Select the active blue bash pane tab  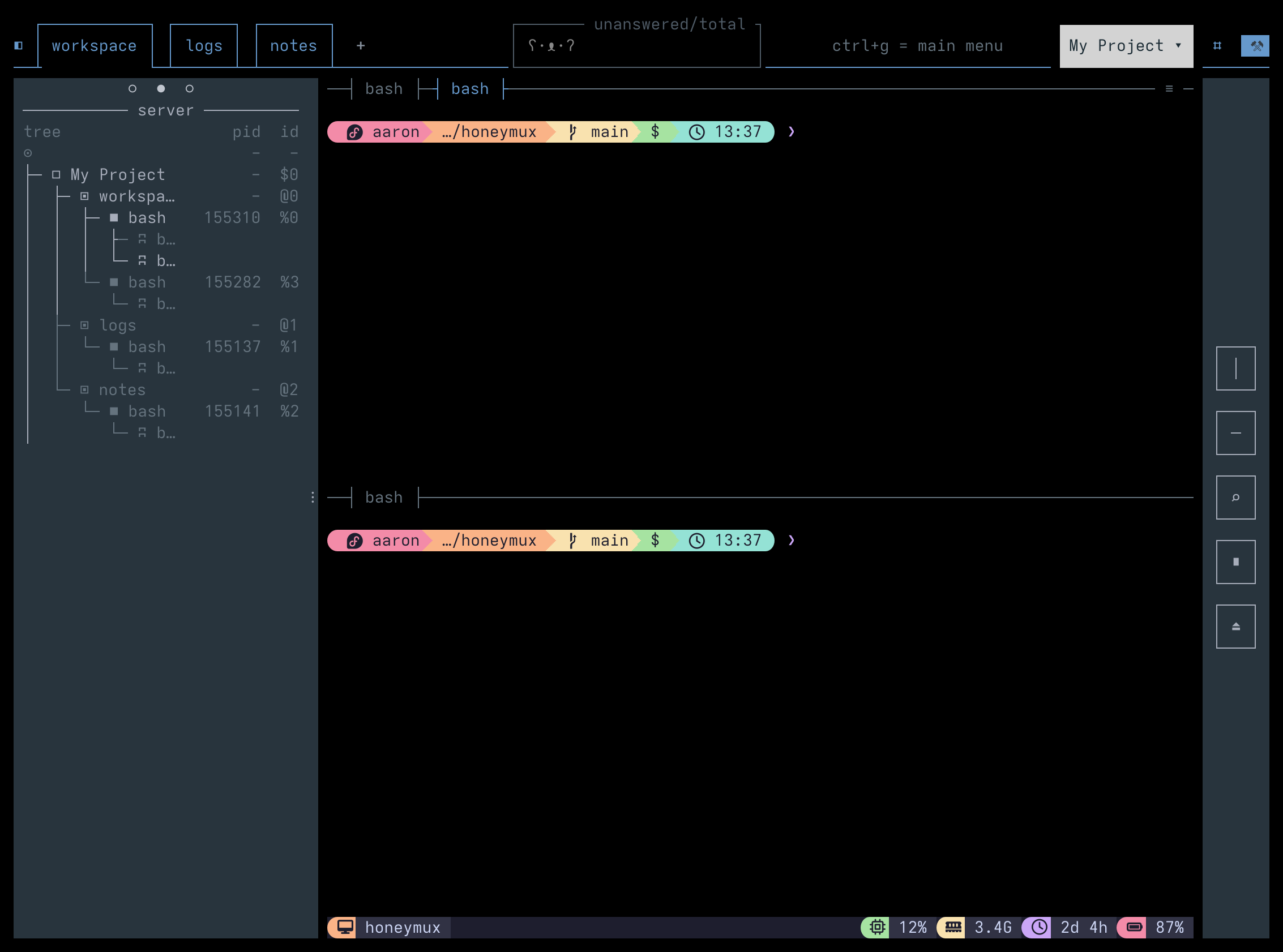(470, 89)
